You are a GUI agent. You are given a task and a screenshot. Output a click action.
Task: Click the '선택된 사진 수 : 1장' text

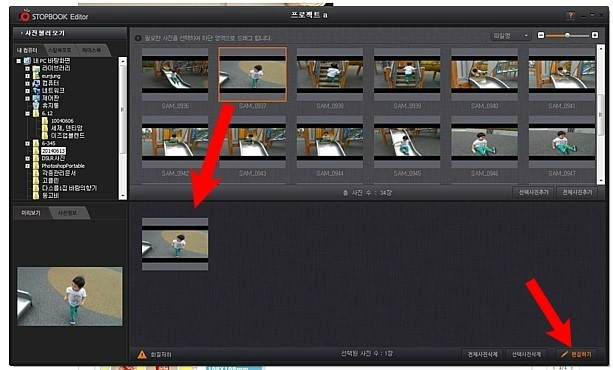(366, 354)
